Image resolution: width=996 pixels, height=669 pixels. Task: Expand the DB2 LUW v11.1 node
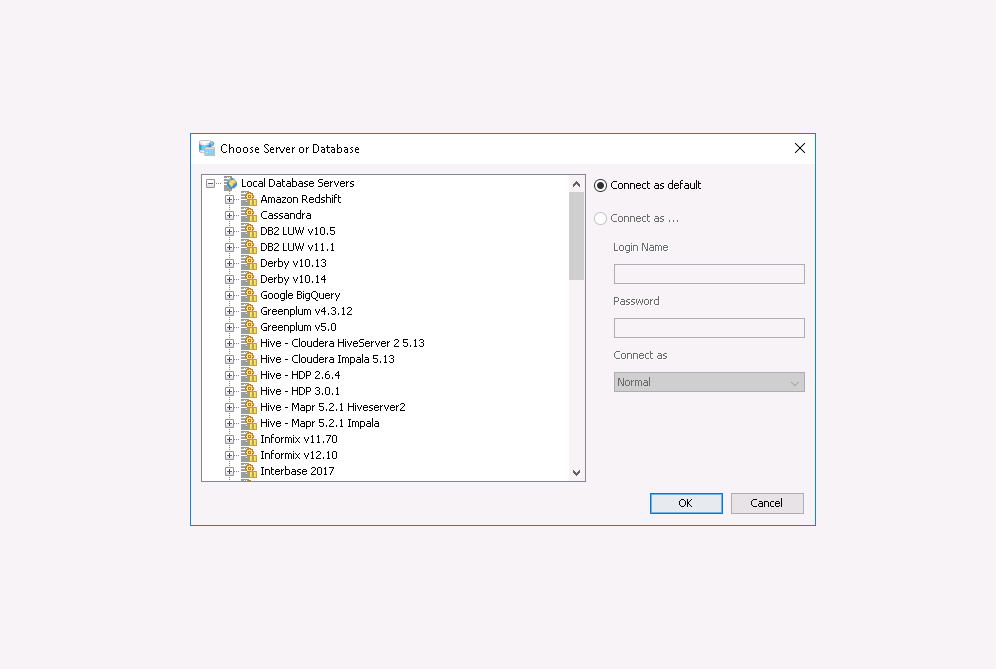pyautogui.click(x=229, y=247)
